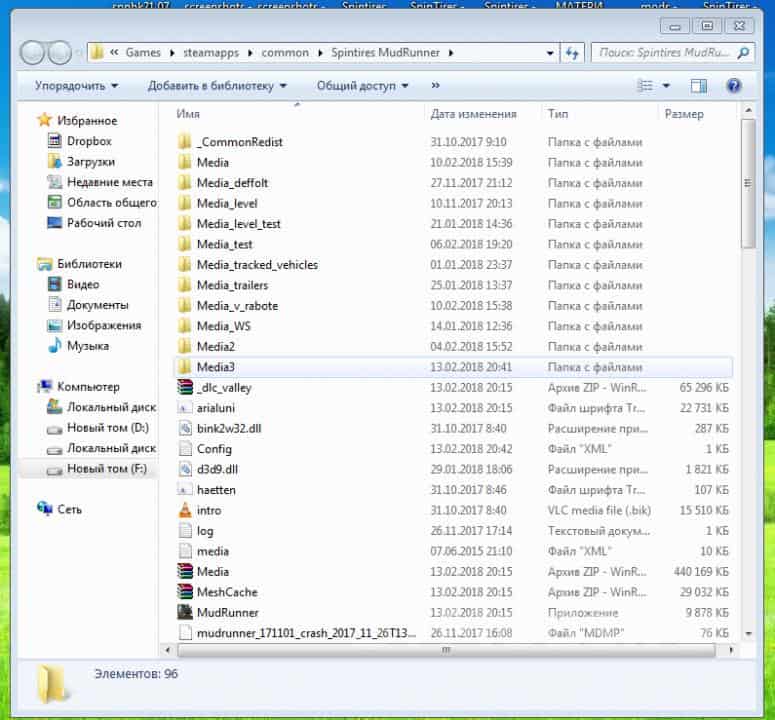Open the Dropbox favorites icon
Image resolution: width=775 pixels, height=720 pixels.
point(55,141)
